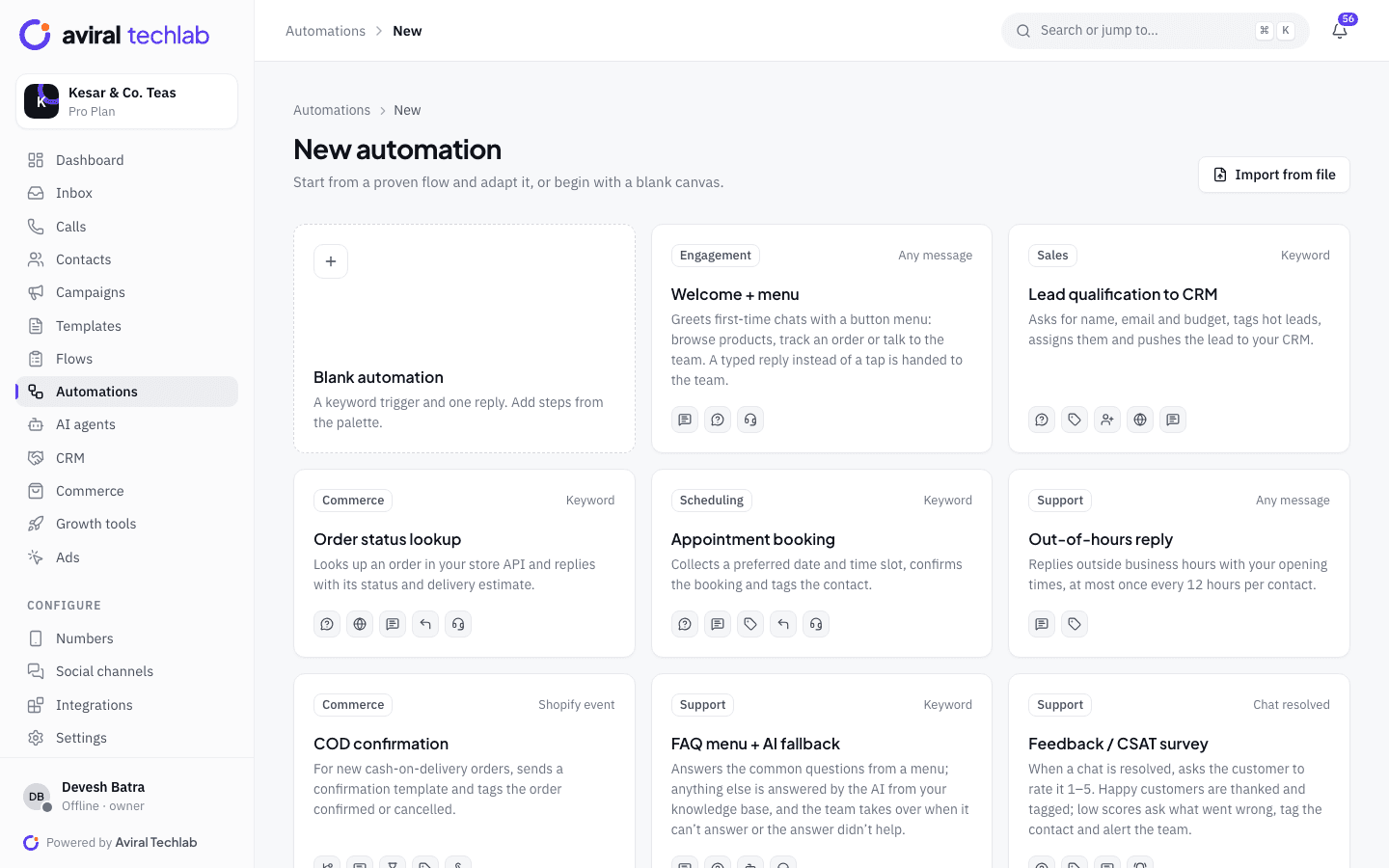The height and width of the screenshot is (868, 1389).
Task: Click add-contact icon on Lead qualification card
Action: tap(1107, 420)
